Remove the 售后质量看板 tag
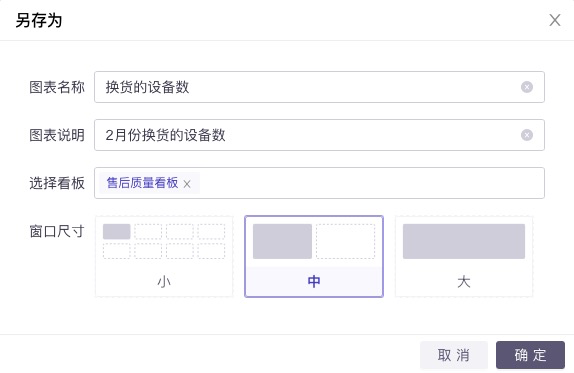Image resolution: width=574 pixels, height=373 pixels. tap(187, 184)
